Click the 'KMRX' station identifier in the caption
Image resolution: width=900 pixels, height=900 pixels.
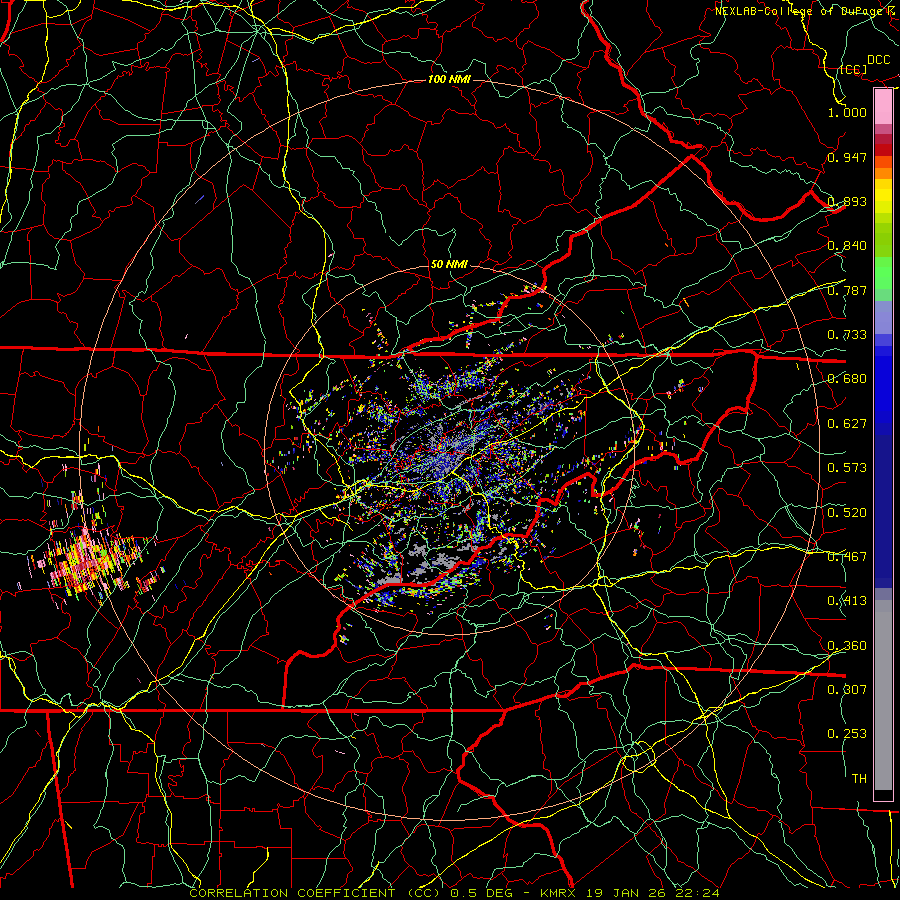558,893
